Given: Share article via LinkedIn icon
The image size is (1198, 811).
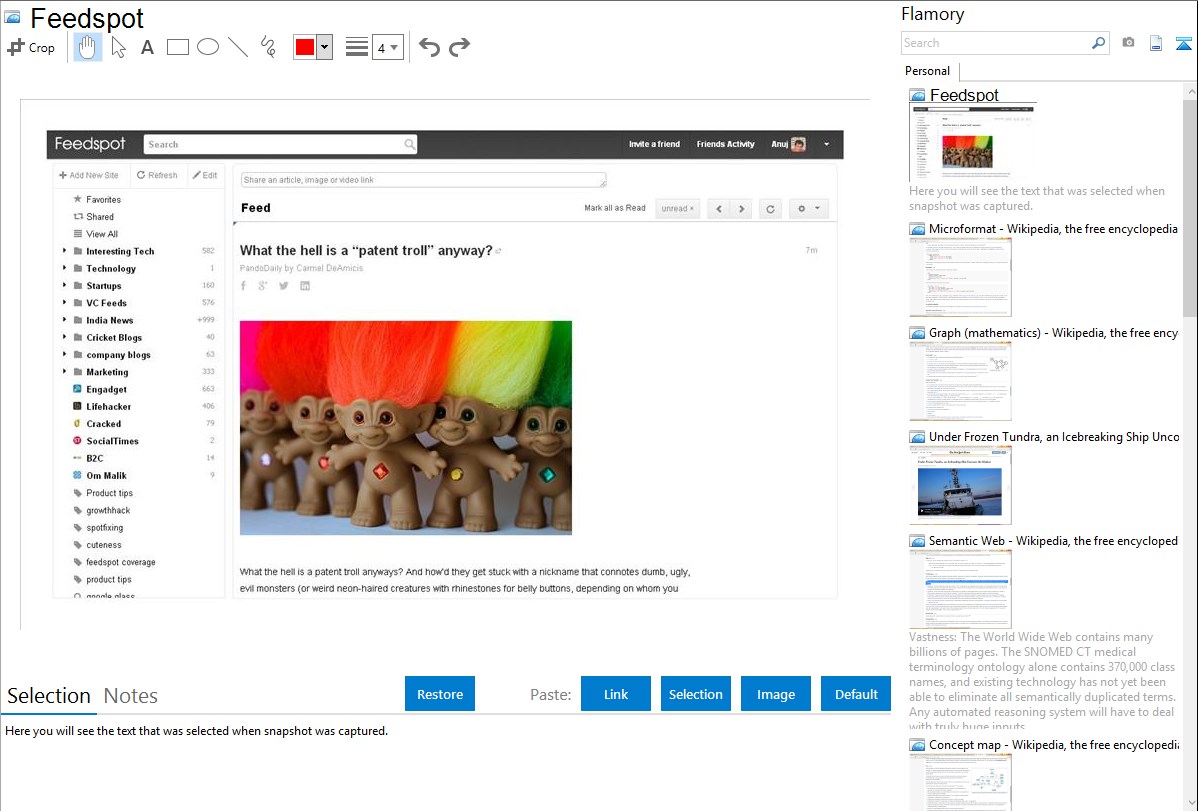Looking at the screenshot, I should pos(305,286).
